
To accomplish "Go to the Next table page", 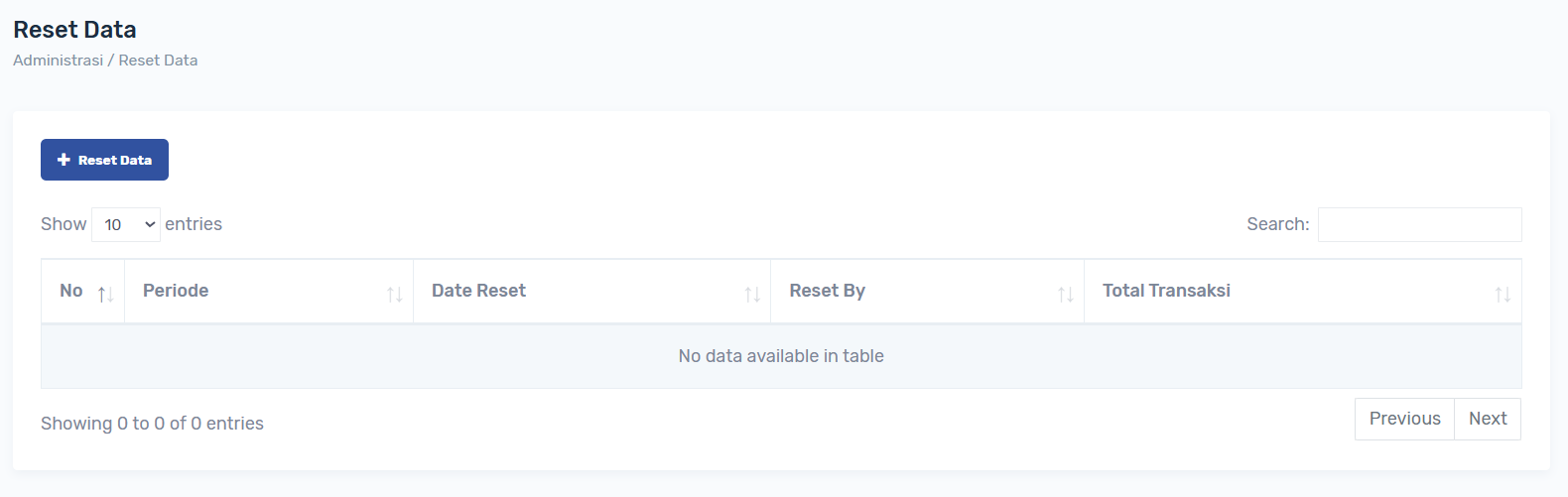I will (1488, 419).
